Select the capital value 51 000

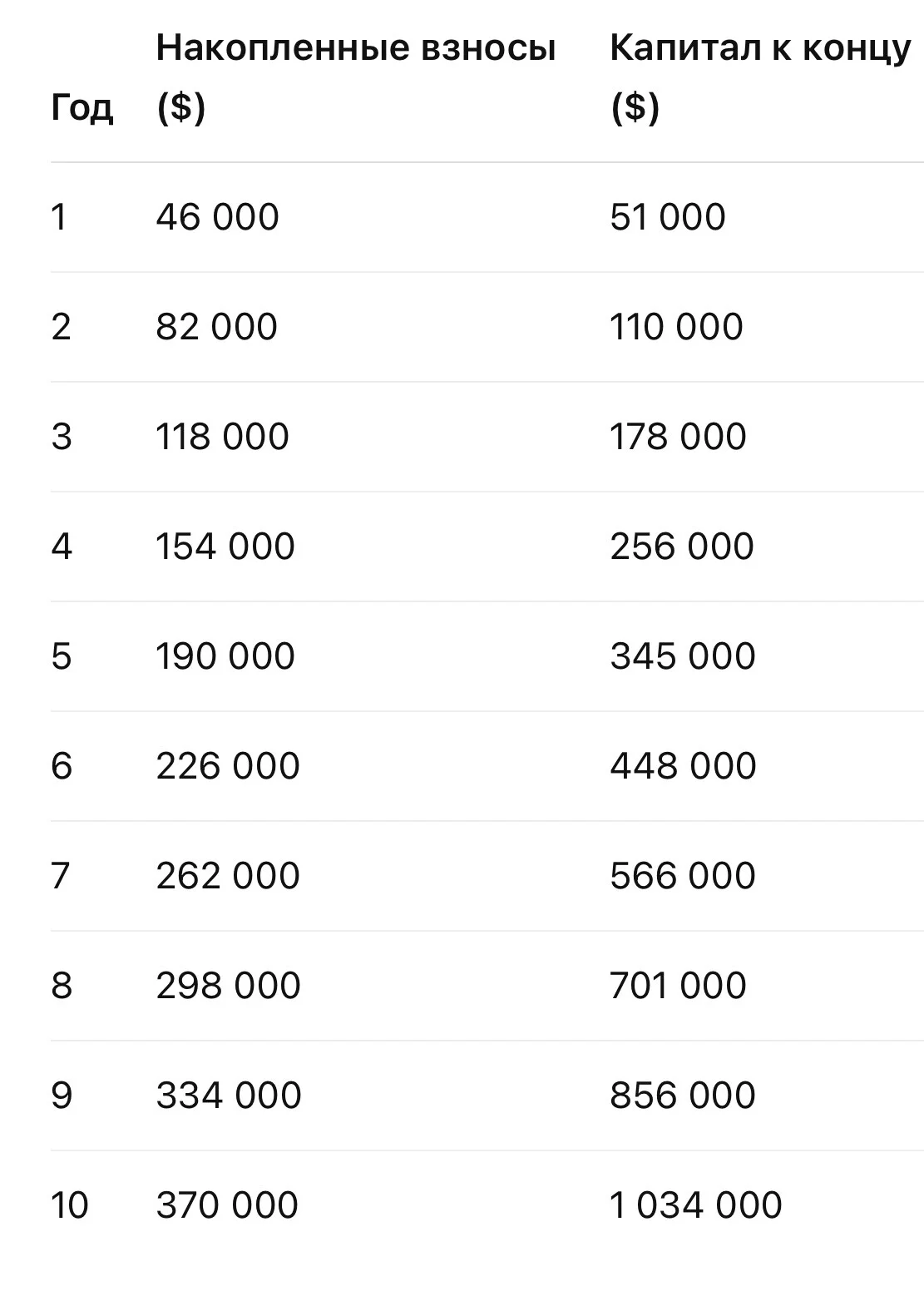[x=668, y=217]
